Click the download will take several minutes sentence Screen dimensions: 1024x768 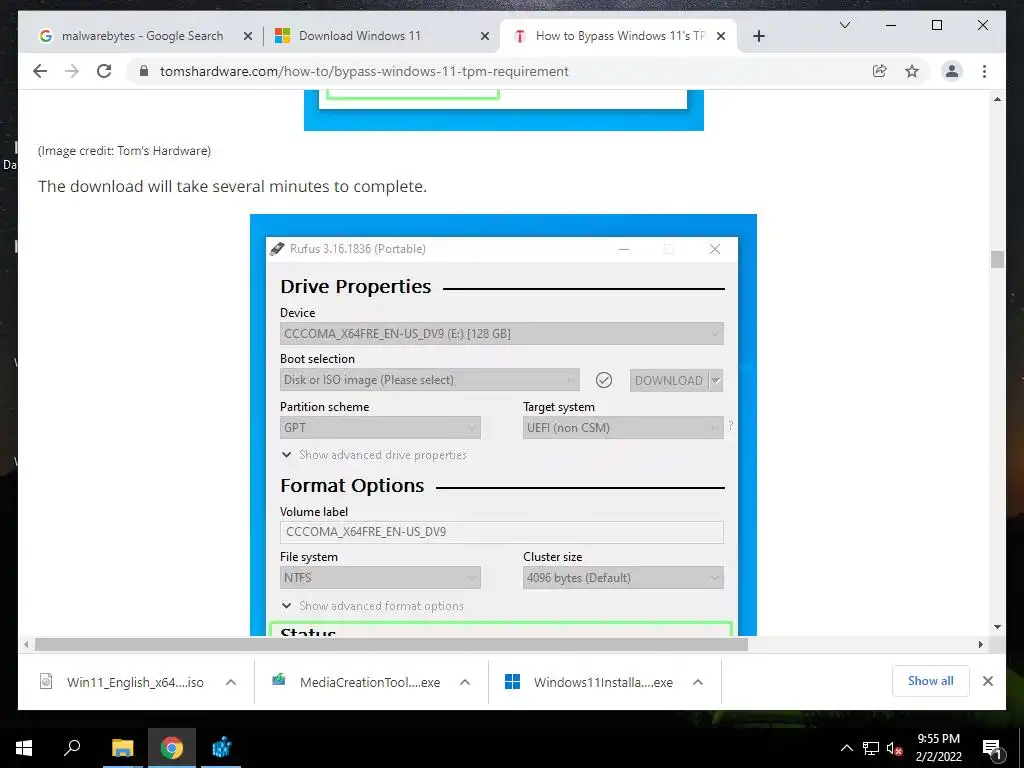[x=232, y=187]
